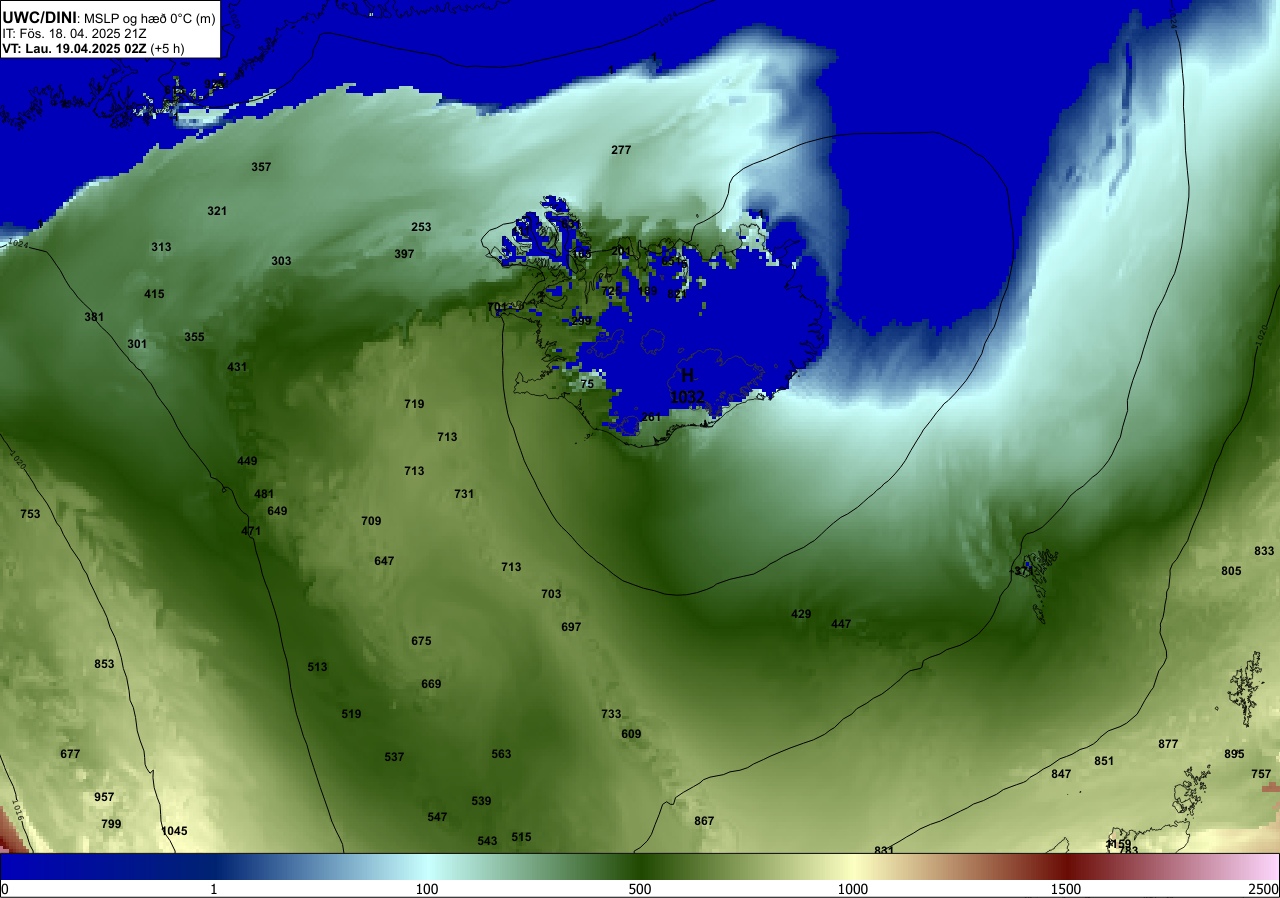Screen dimensions: 1280x898
Task: Click the 675 height value
Action: coord(421,641)
